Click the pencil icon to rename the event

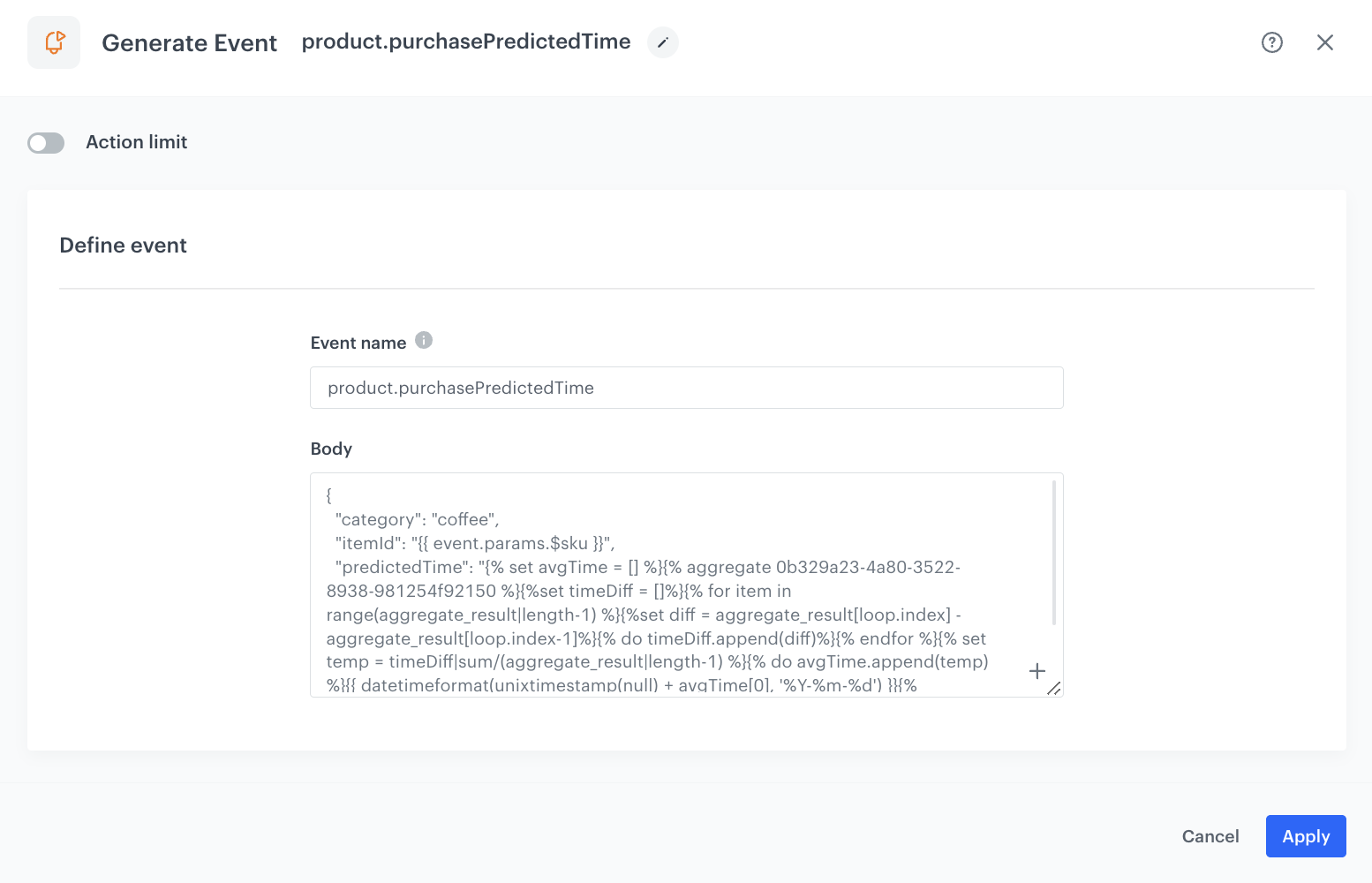pyautogui.click(x=662, y=42)
